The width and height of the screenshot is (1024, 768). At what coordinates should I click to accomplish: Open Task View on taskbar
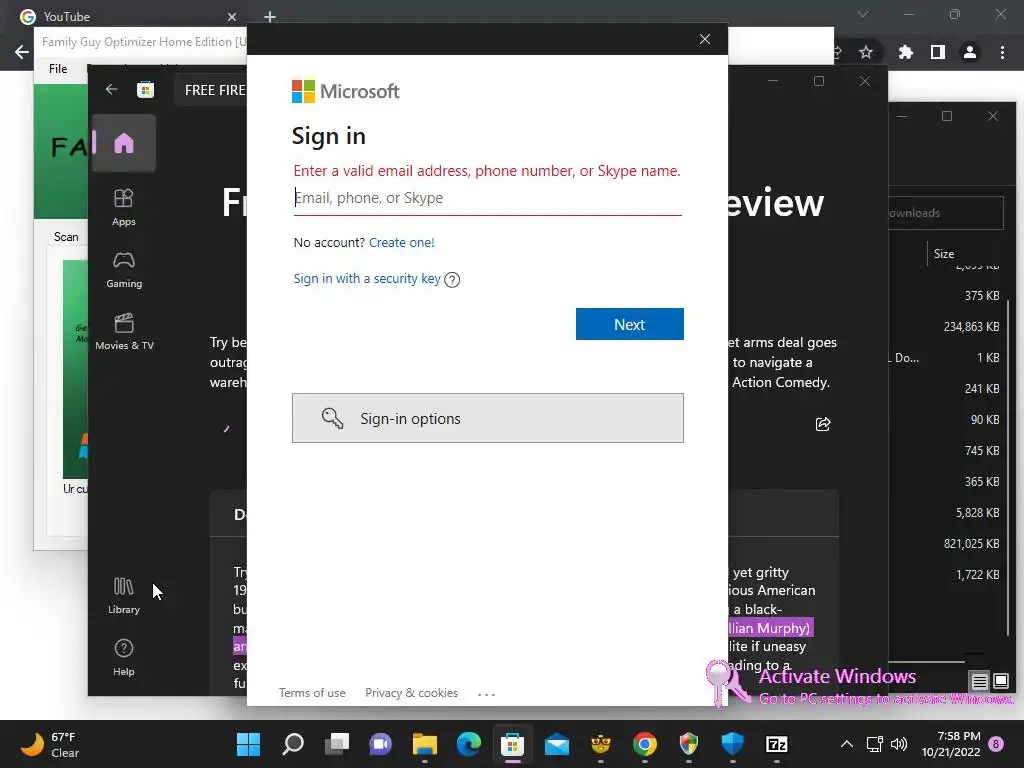337,744
